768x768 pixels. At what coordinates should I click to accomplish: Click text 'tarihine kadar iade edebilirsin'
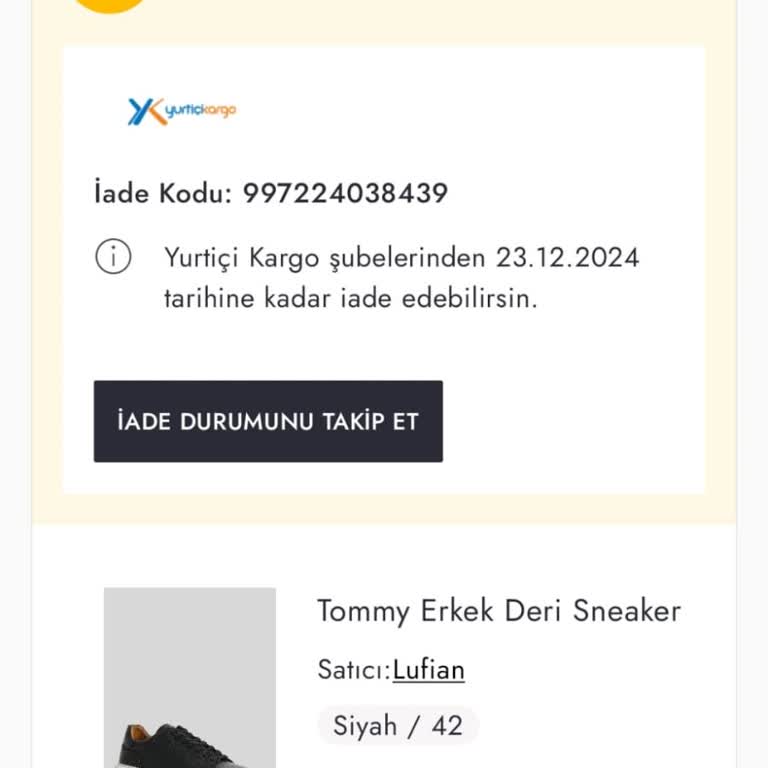(x=350, y=298)
